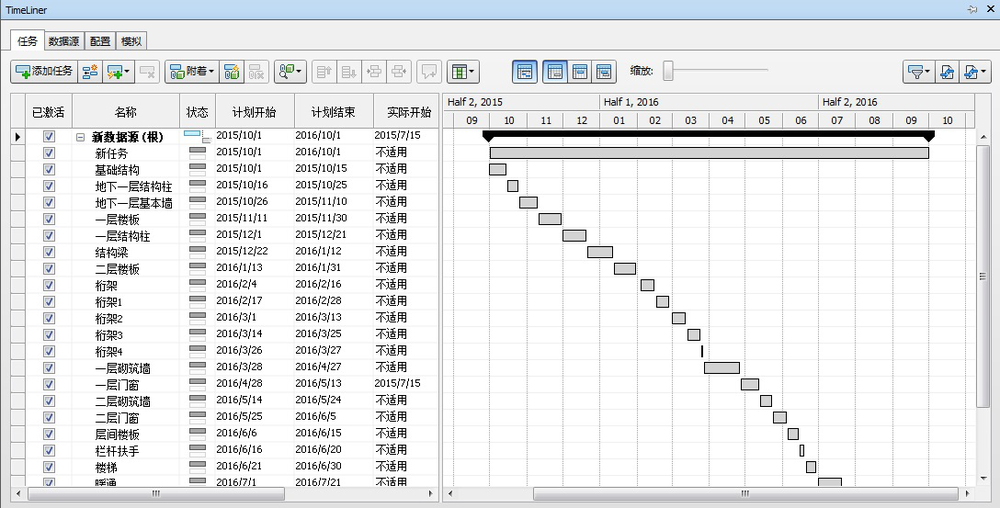The width and height of the screenshot is (1000, 508).
Task: Click status icon of 桁架4 row
Action: coord(198,351)
